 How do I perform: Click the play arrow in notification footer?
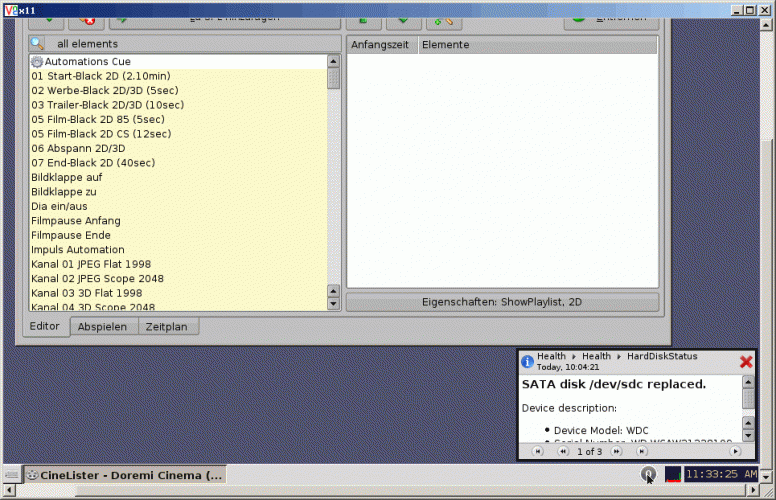[735, 452]
